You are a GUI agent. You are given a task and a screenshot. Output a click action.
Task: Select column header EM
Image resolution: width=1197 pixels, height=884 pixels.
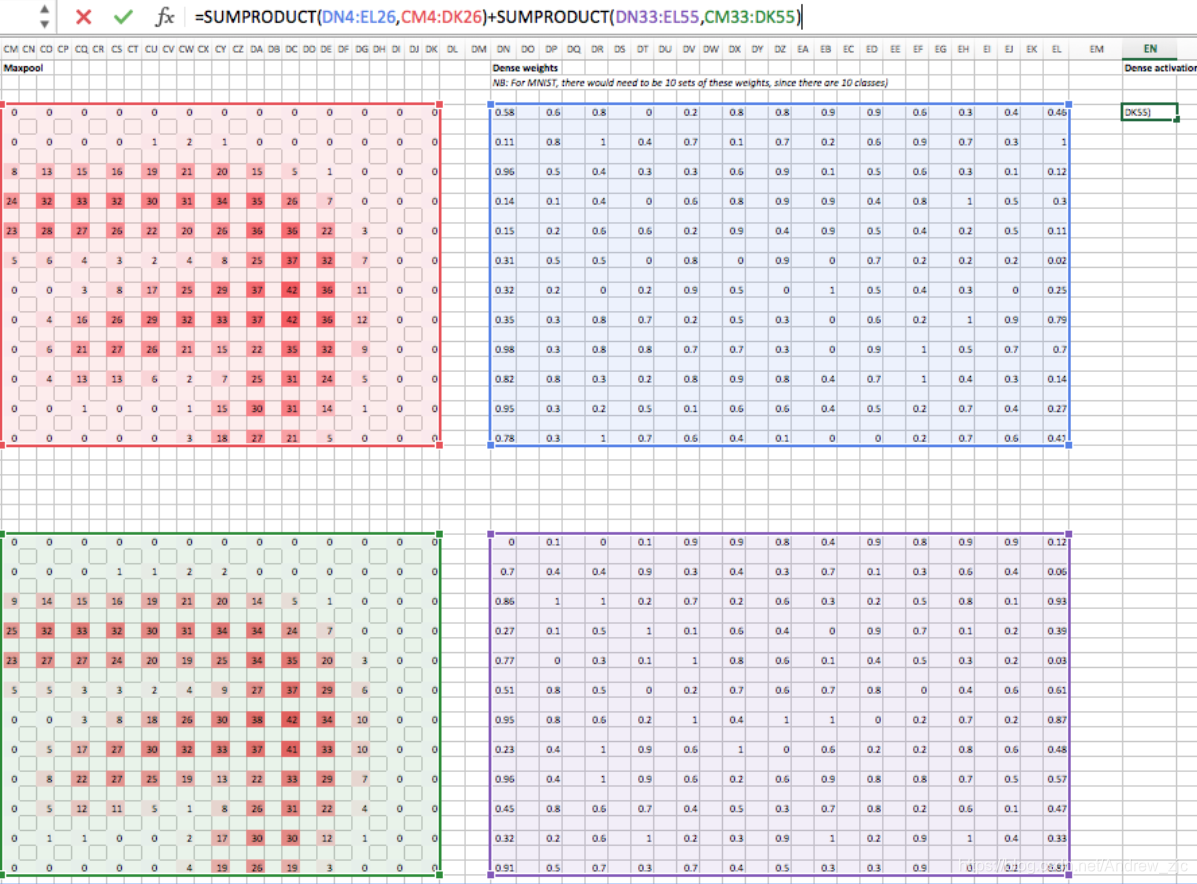tap(1096, 49)
